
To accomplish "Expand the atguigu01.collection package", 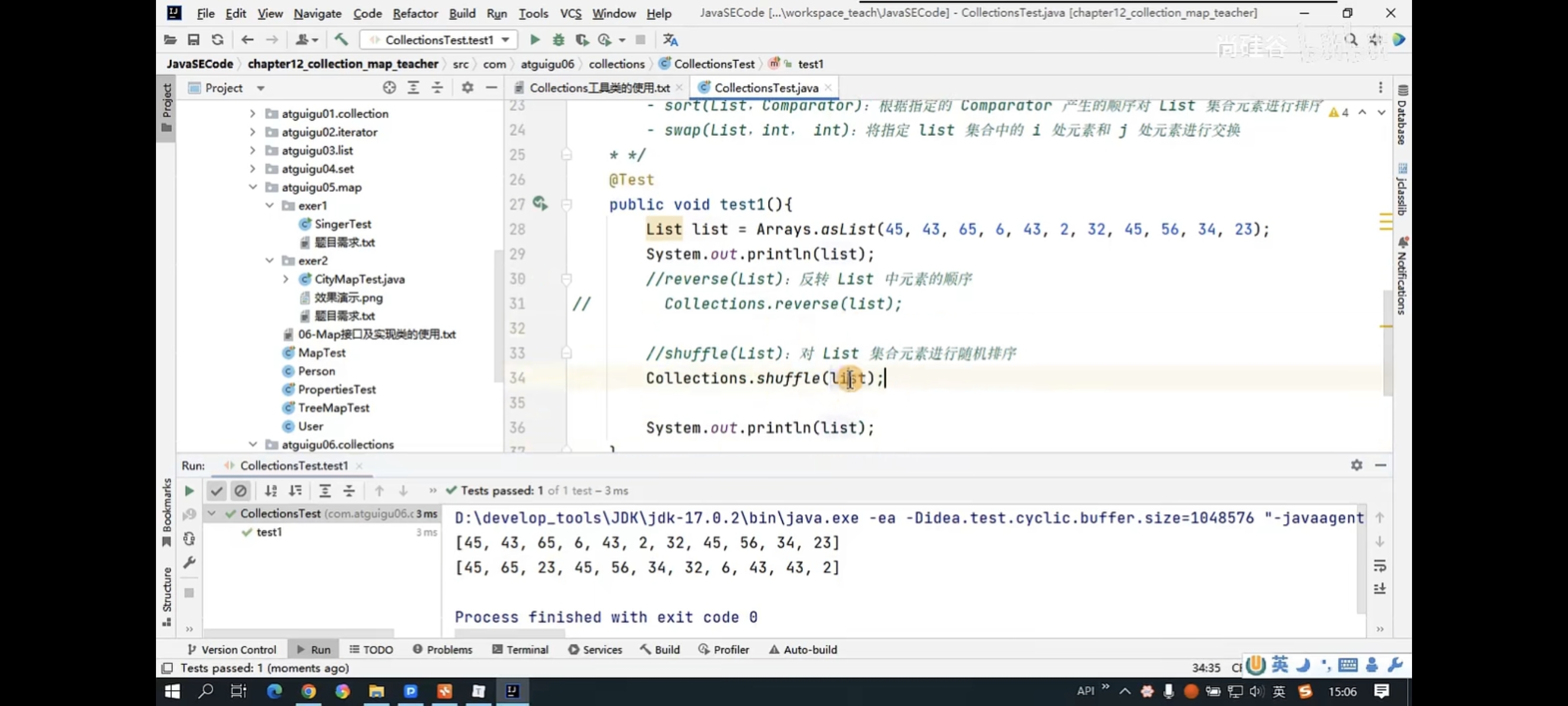I will tap(253, 113).
